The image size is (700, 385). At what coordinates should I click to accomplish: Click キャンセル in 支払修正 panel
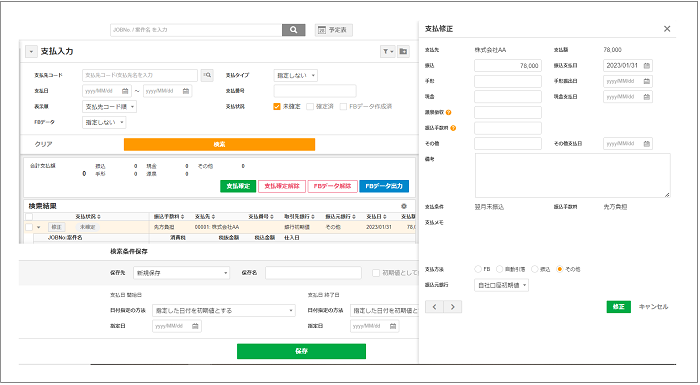(x=654, y=307)
